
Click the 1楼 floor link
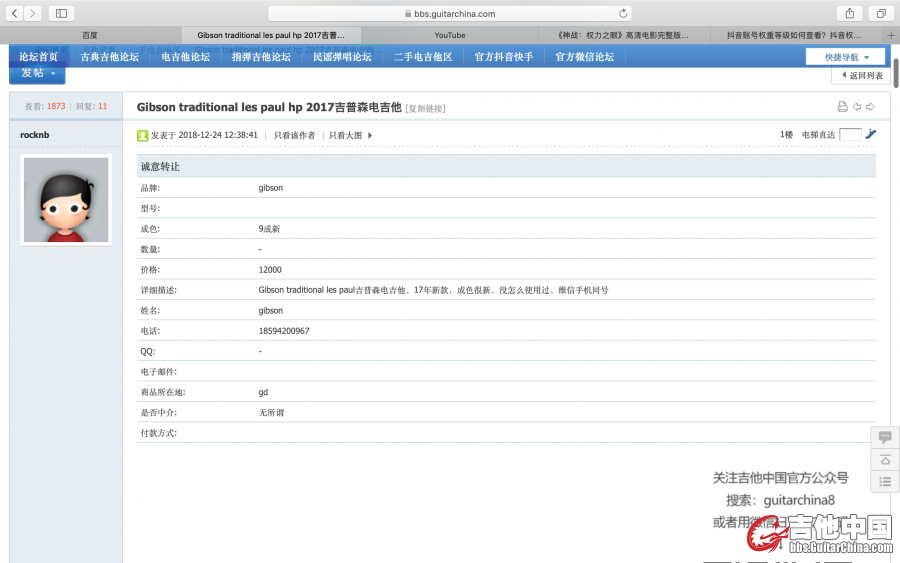click(786, 135)
